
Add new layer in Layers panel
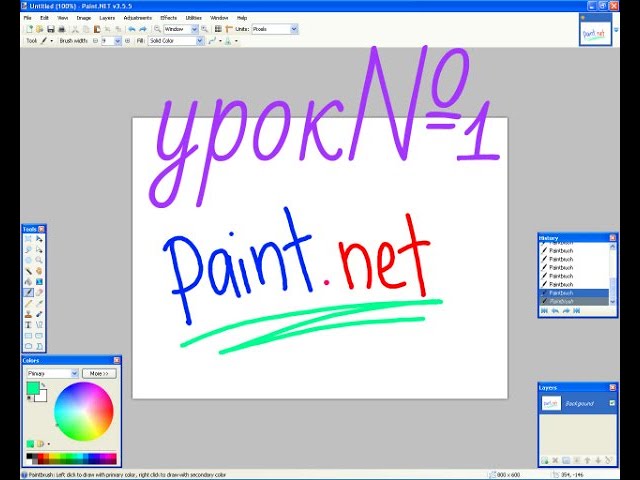click(544, 460)
